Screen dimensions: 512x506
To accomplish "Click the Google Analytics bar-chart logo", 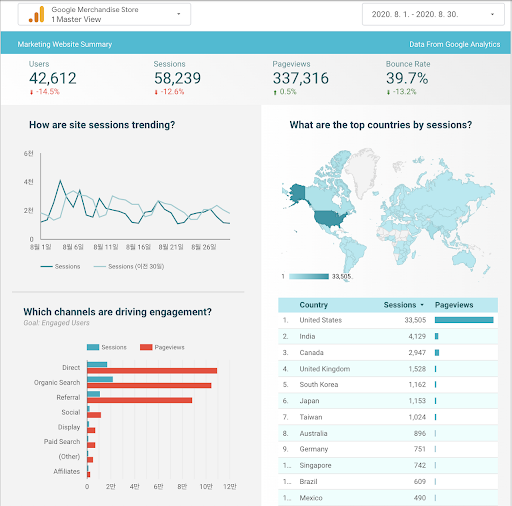I will coord(37,15).
